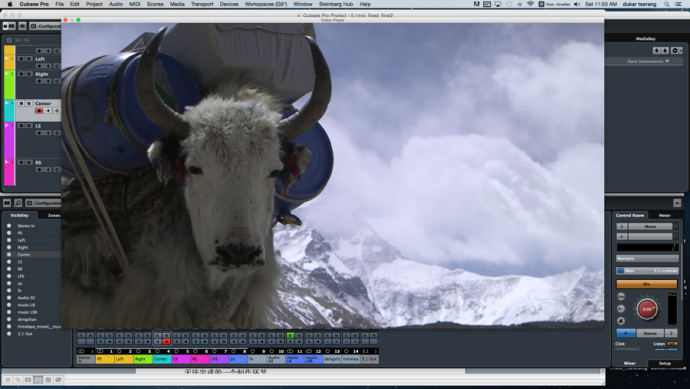690x389 pixels.
Task: Open the Spotlight search icon in the menu bar
Action: click(667, 4)
